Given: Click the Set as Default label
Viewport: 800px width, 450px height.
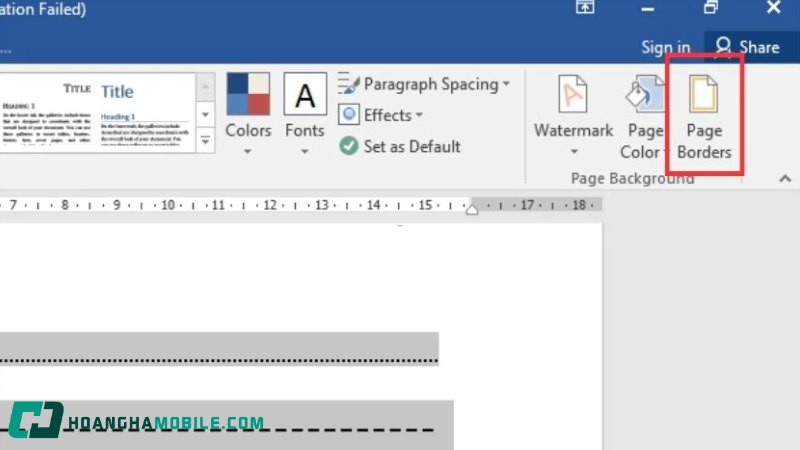Looking at the screenshot, I should pyautogui.click(x=412, y=146).
